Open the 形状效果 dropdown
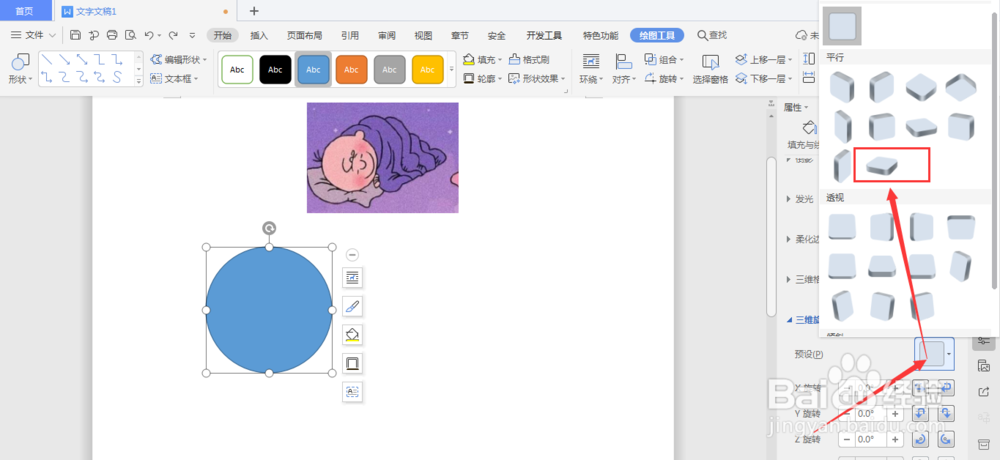 536,78
